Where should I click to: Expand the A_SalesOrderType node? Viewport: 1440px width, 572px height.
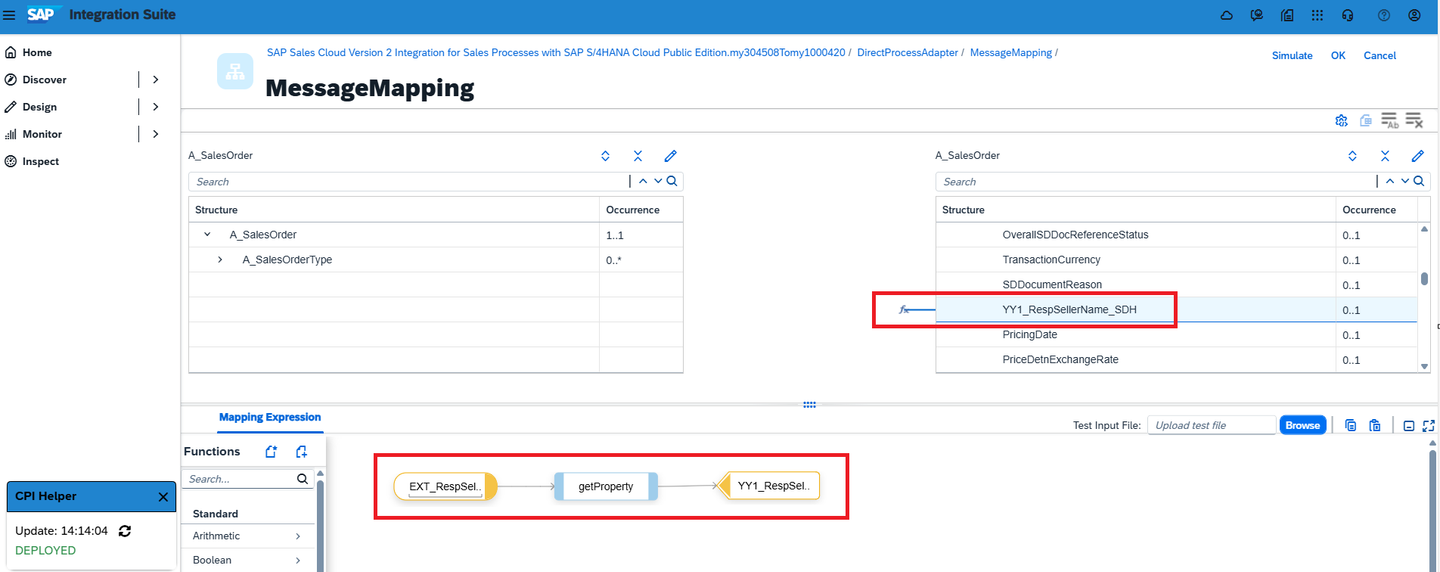220,260
